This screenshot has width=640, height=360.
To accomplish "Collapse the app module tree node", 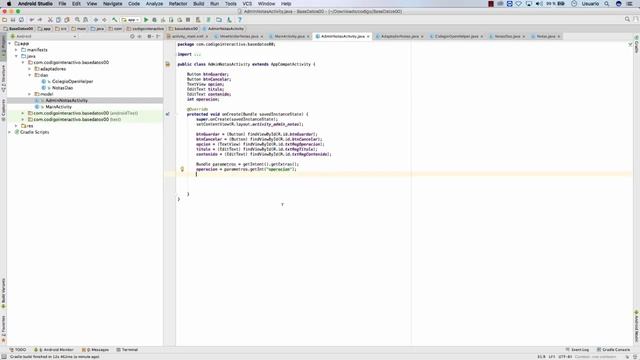I will (x=10, y=43).
